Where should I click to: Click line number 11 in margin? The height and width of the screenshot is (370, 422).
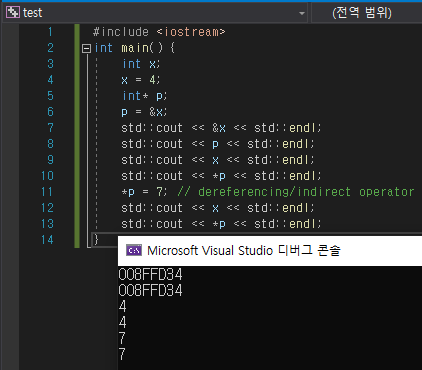pos(47,192)
